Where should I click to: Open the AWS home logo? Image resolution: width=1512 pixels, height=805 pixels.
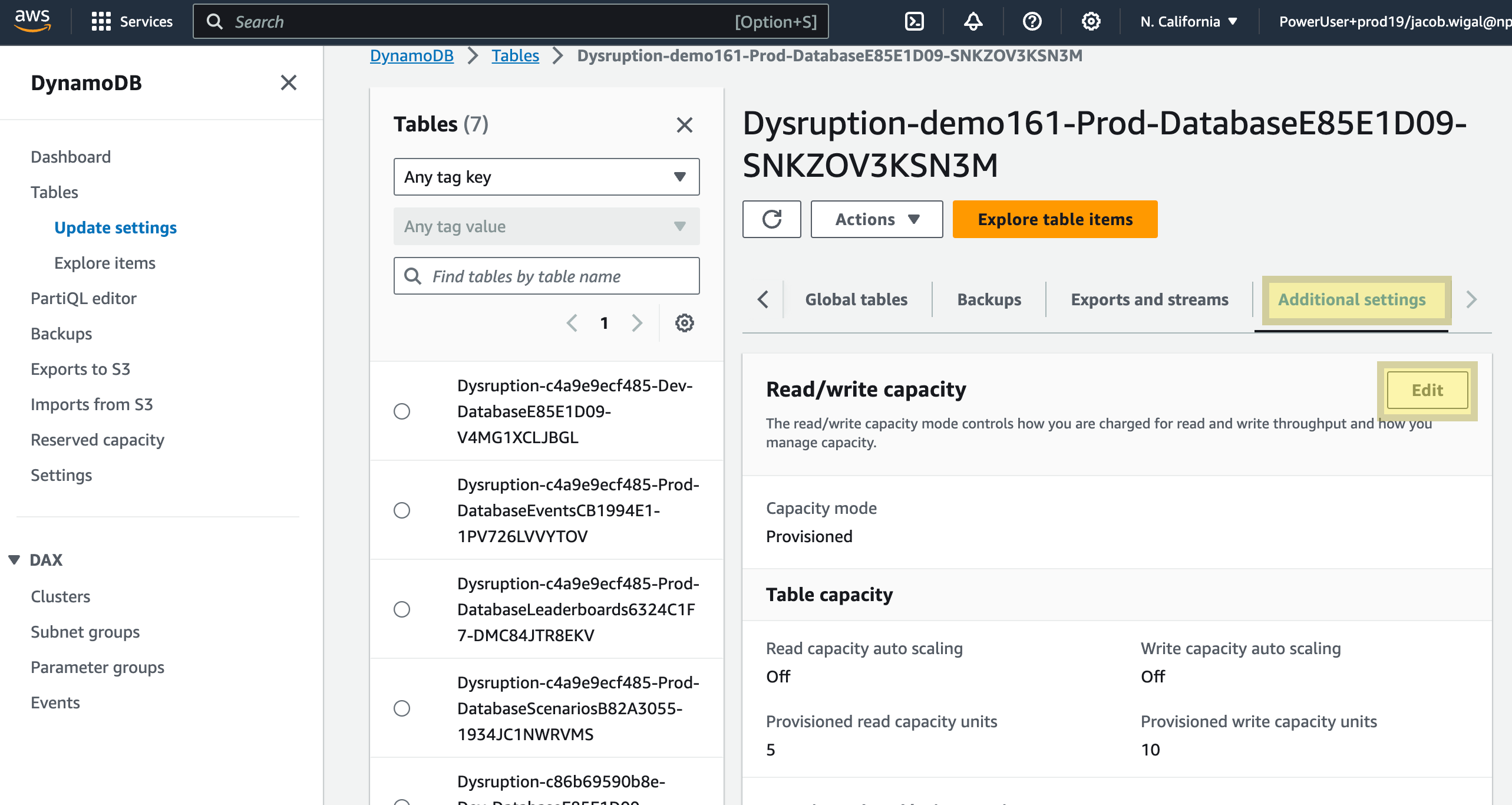(x=32, y=21)
